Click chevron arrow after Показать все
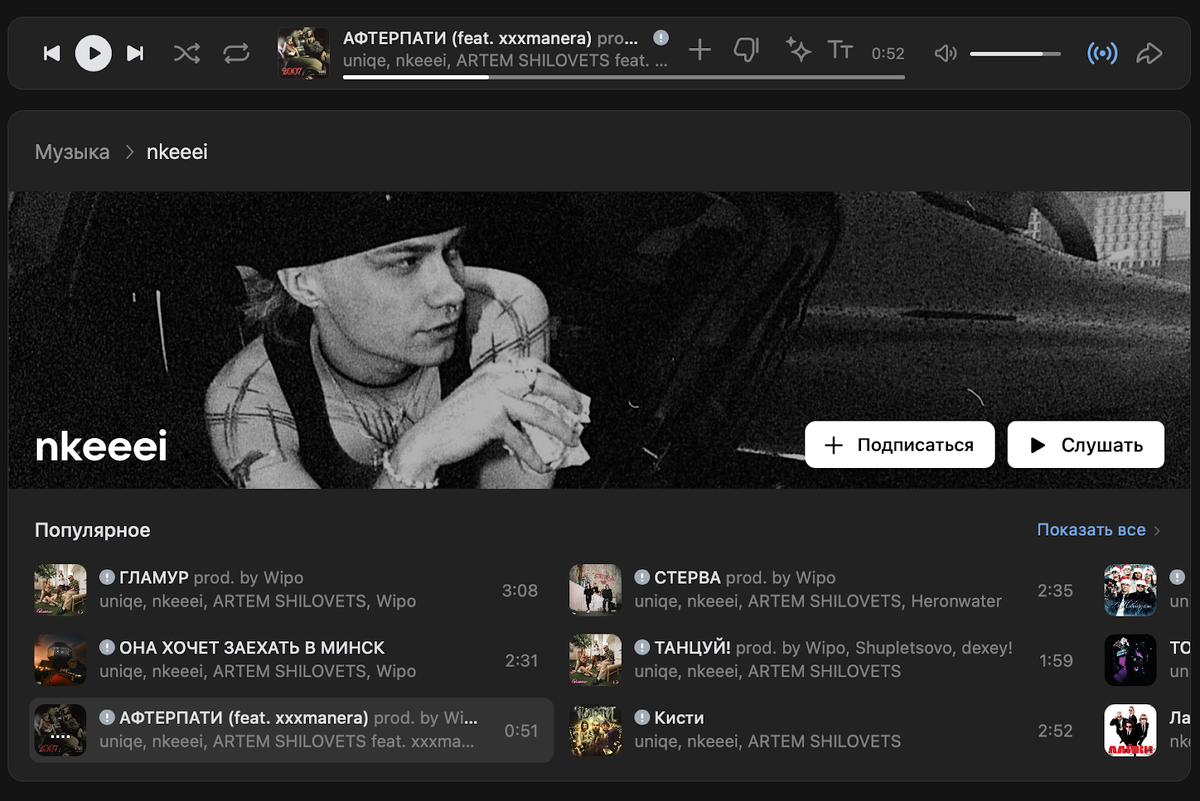Screen dimensions: 1200x801 (1157, 530)
